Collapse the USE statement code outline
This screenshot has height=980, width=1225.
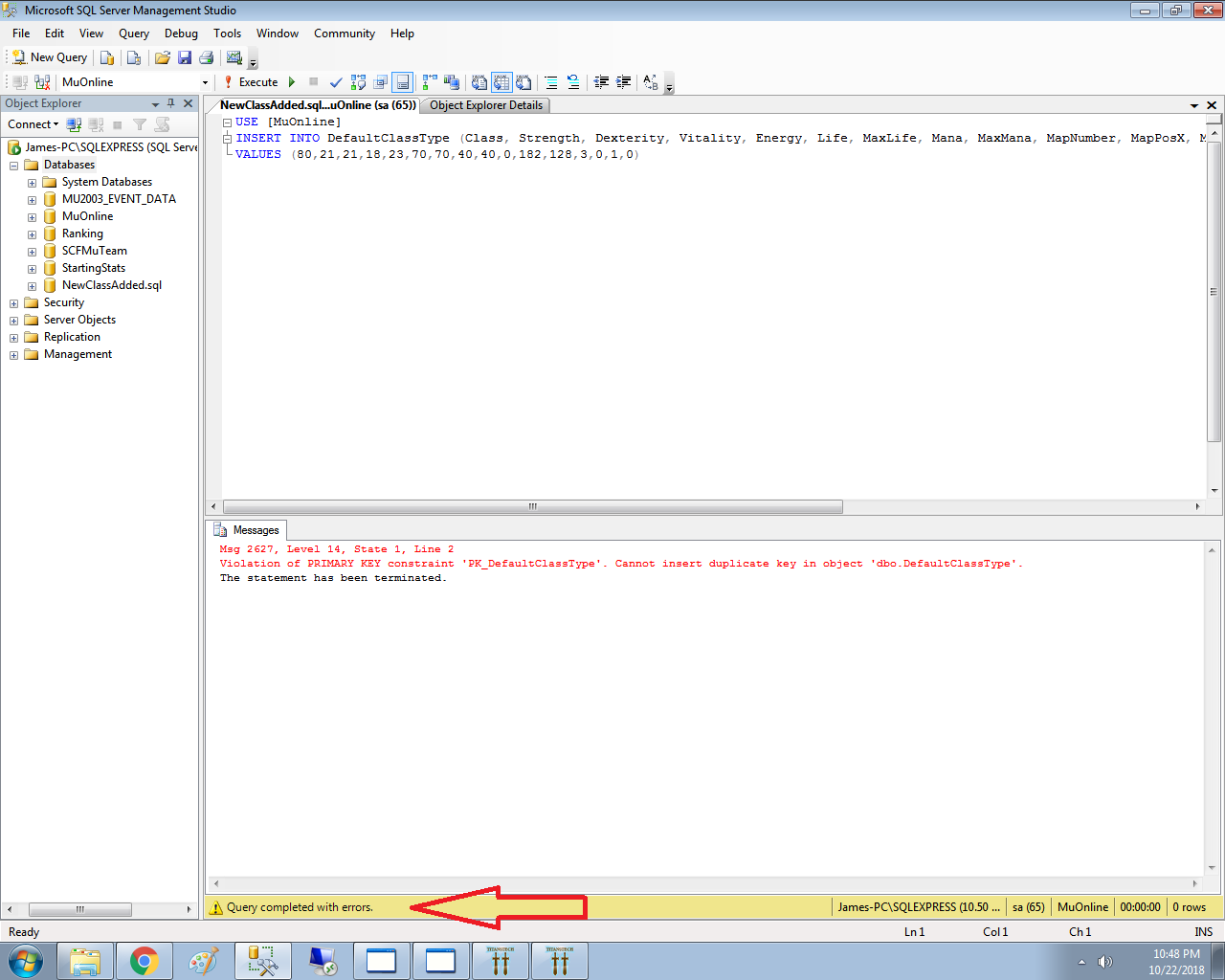point(228,122)
